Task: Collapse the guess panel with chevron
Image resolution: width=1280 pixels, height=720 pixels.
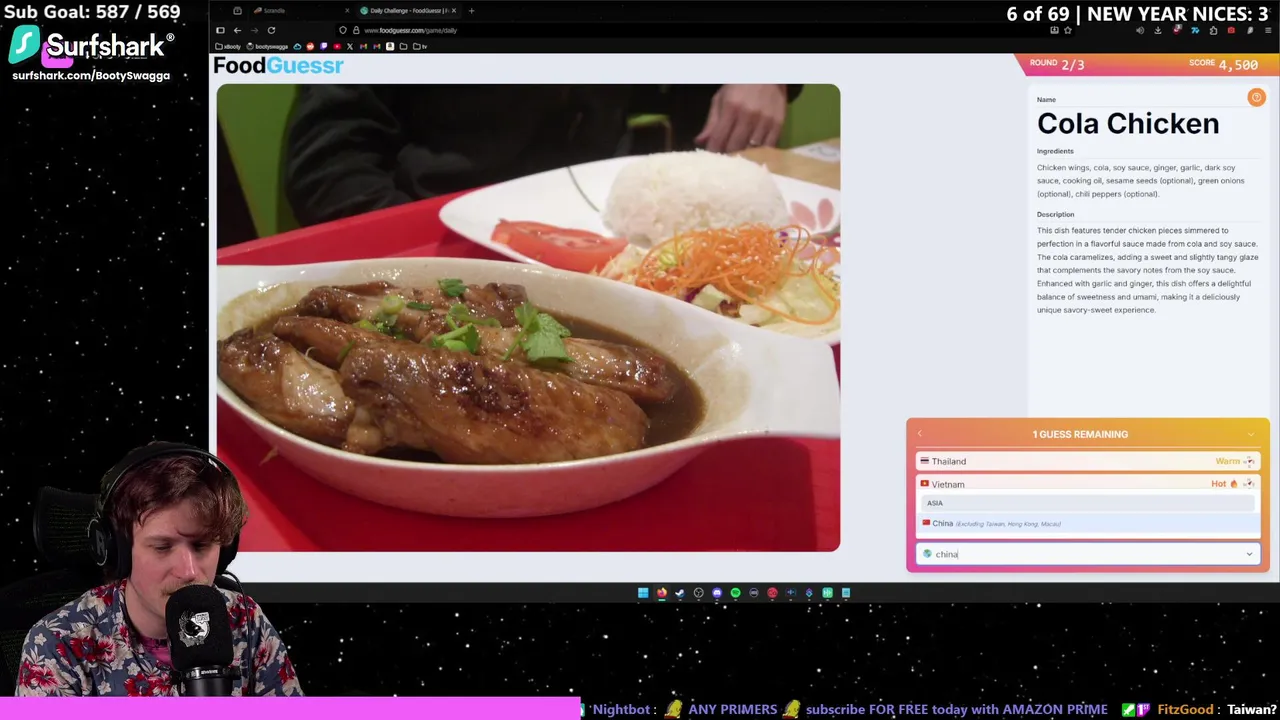Action: (x=1251, y=434)
